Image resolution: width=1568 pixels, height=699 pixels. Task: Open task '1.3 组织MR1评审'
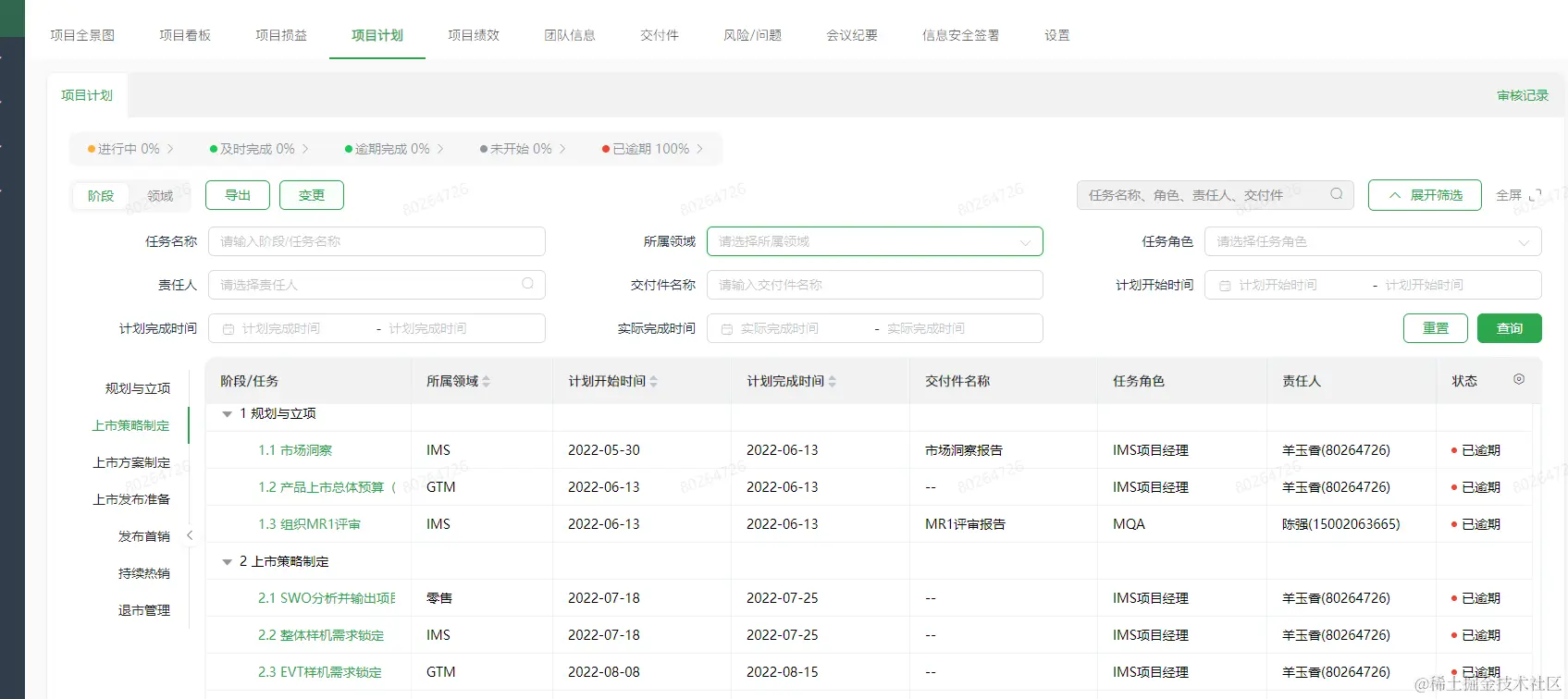pos(310,524)
